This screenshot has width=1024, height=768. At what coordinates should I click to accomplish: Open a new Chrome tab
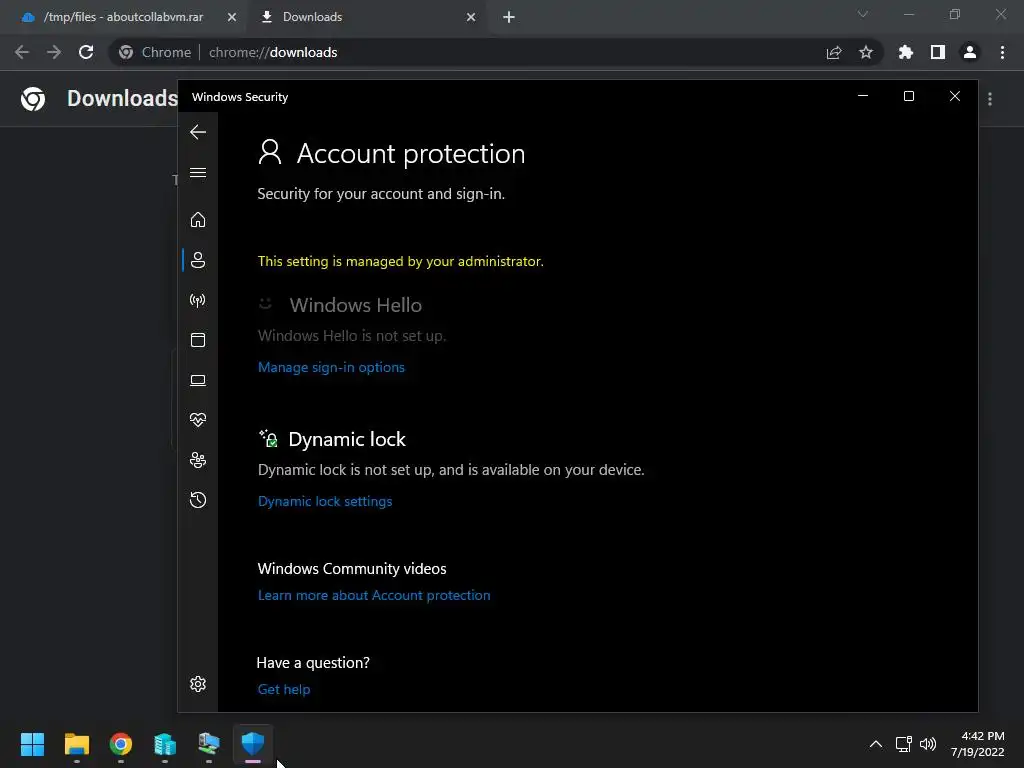(x=509, y=17)
